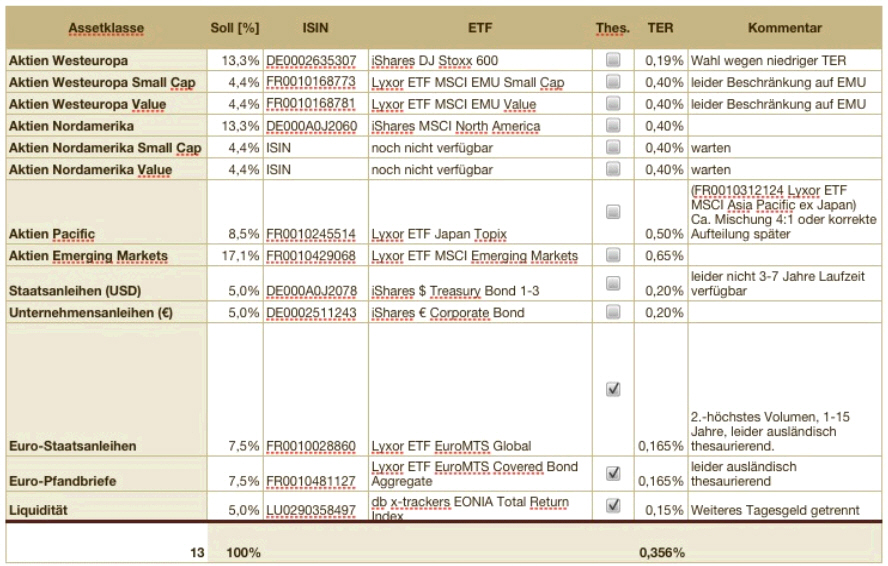Select ISIN cell LU0290358497
The image size is (888, 566).
tap(315, 506)
